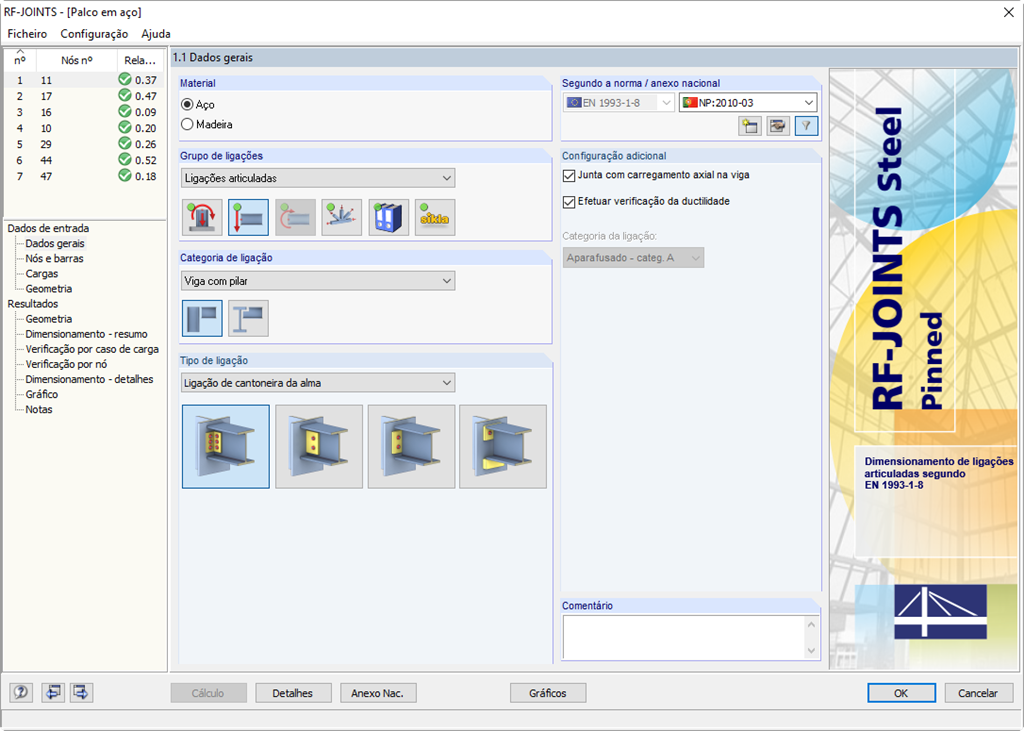
Task: Open the Ficheiro menu
Action: point(27,34)
